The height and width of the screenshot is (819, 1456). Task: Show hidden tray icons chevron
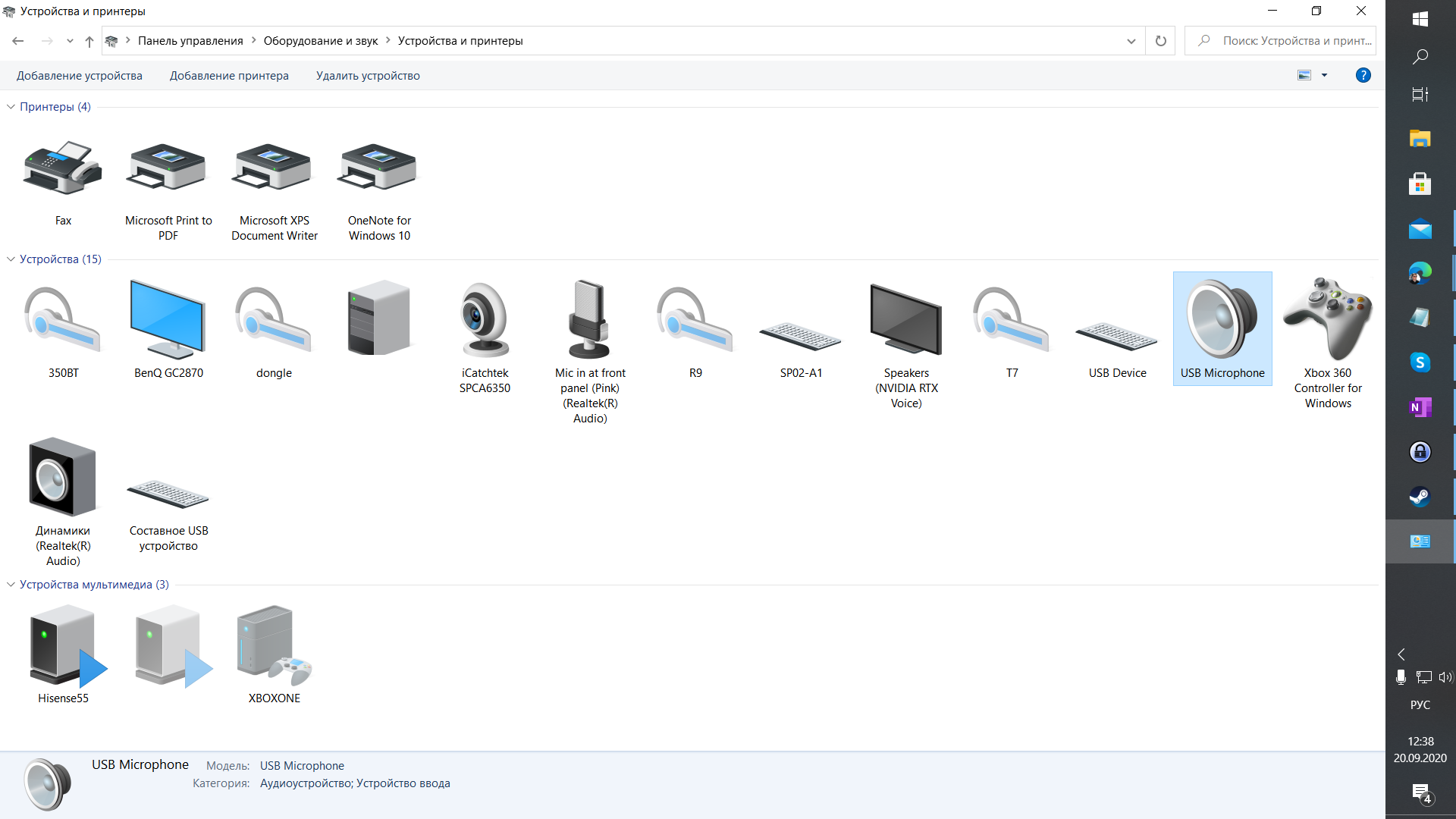pyautogui.click(x=1401, y=654)
